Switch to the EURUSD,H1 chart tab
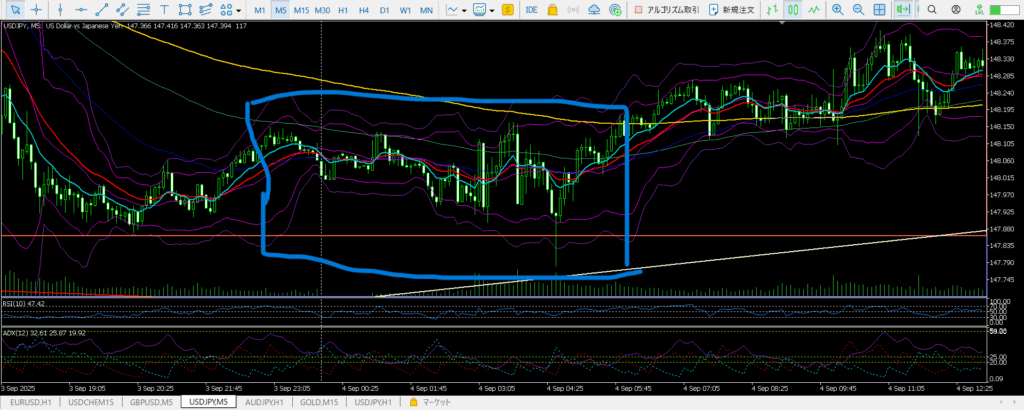Image resolution: width=1024 pixels, height=410 pixels. [29, 402]
